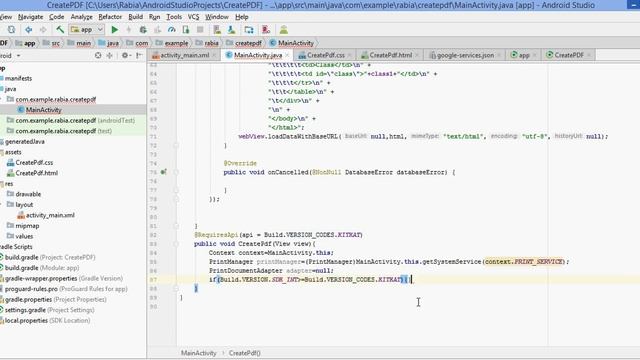Image resolution: width=640 pixels, height=360 pixels.
Task: Select local.properties (SDK Location)
Action: [47, 321]
